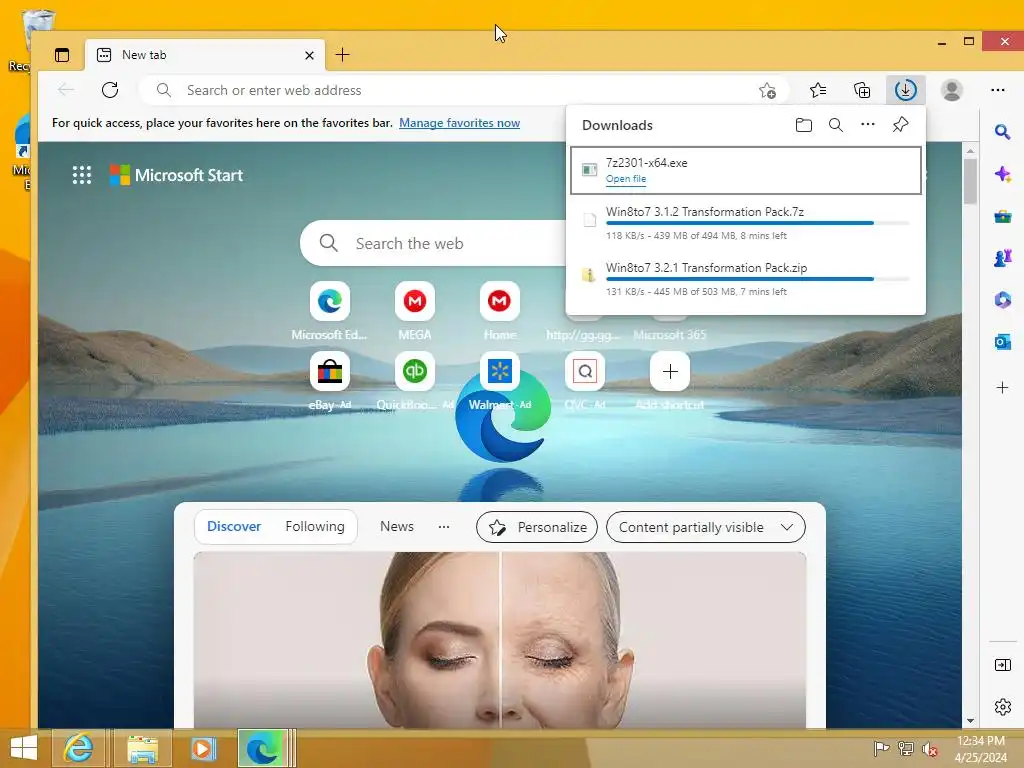Open the Copilot sparkle sidebar icon
The height and width of the screenshot is (768, 1024).
click(1002, 174)
